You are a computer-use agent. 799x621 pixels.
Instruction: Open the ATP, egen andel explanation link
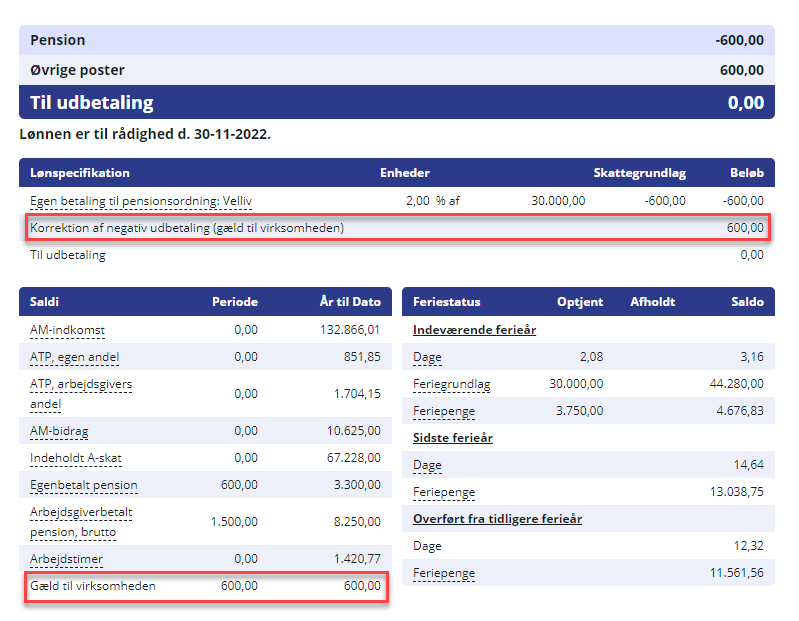pyautogui.click(x=74, y=357)
